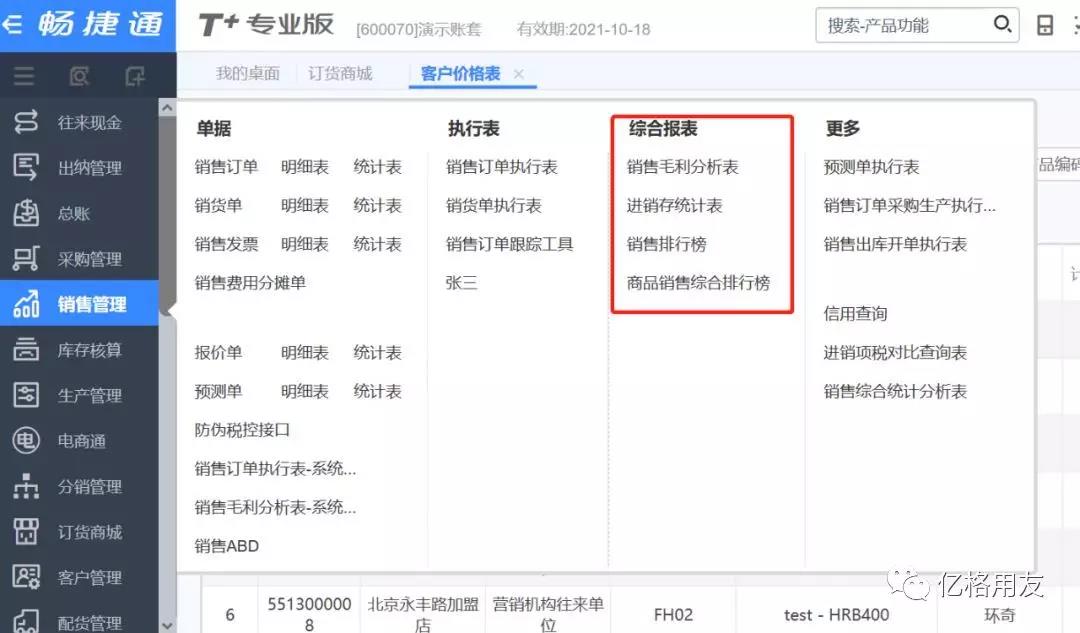Click the calculator icon in top bar

click(x=1045, y=25)
